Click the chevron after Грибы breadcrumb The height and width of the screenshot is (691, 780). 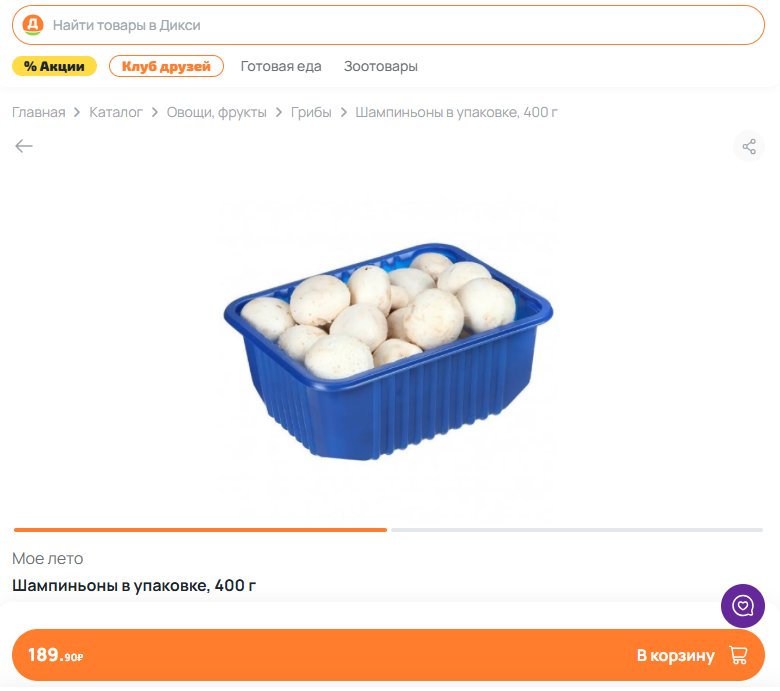(x=343, y=112)
